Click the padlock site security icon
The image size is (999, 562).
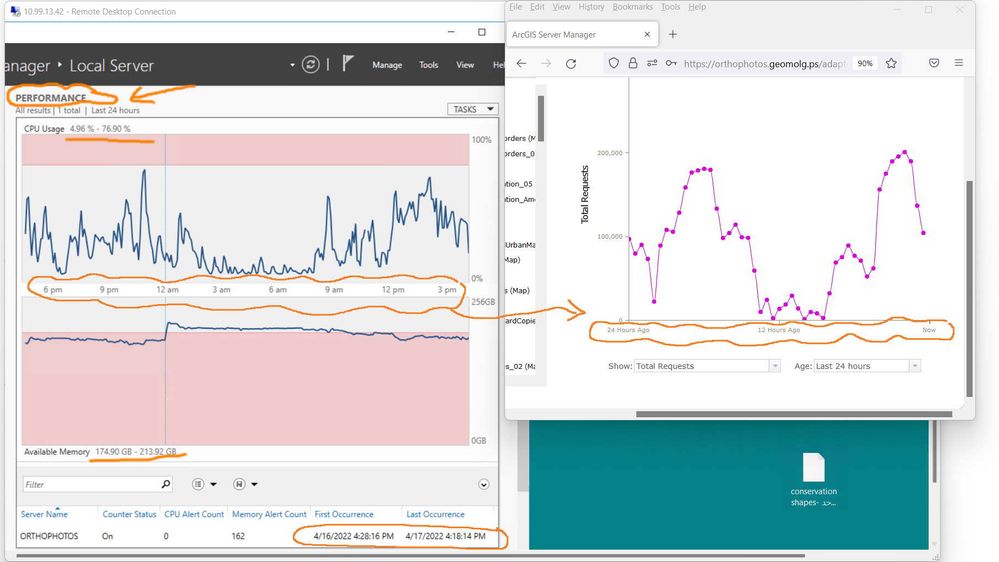coord(633,63)
